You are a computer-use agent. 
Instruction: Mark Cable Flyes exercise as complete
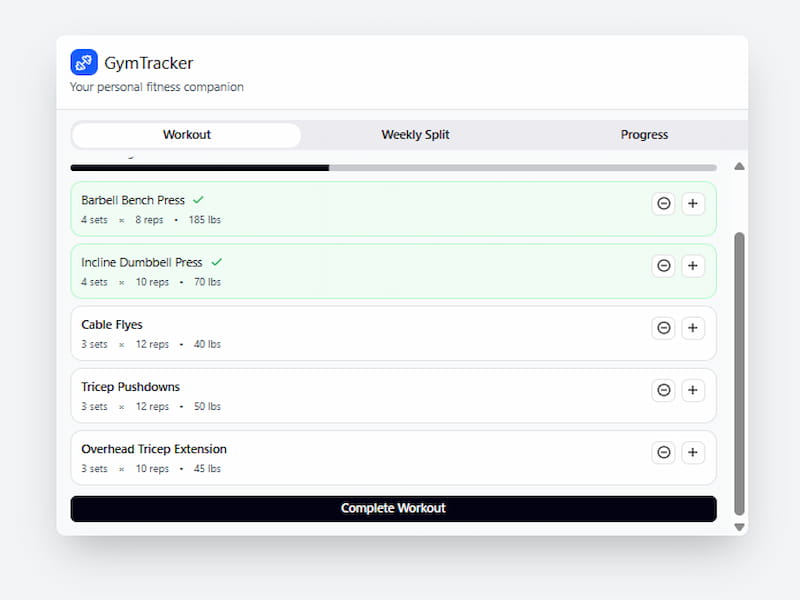[350, 333]
